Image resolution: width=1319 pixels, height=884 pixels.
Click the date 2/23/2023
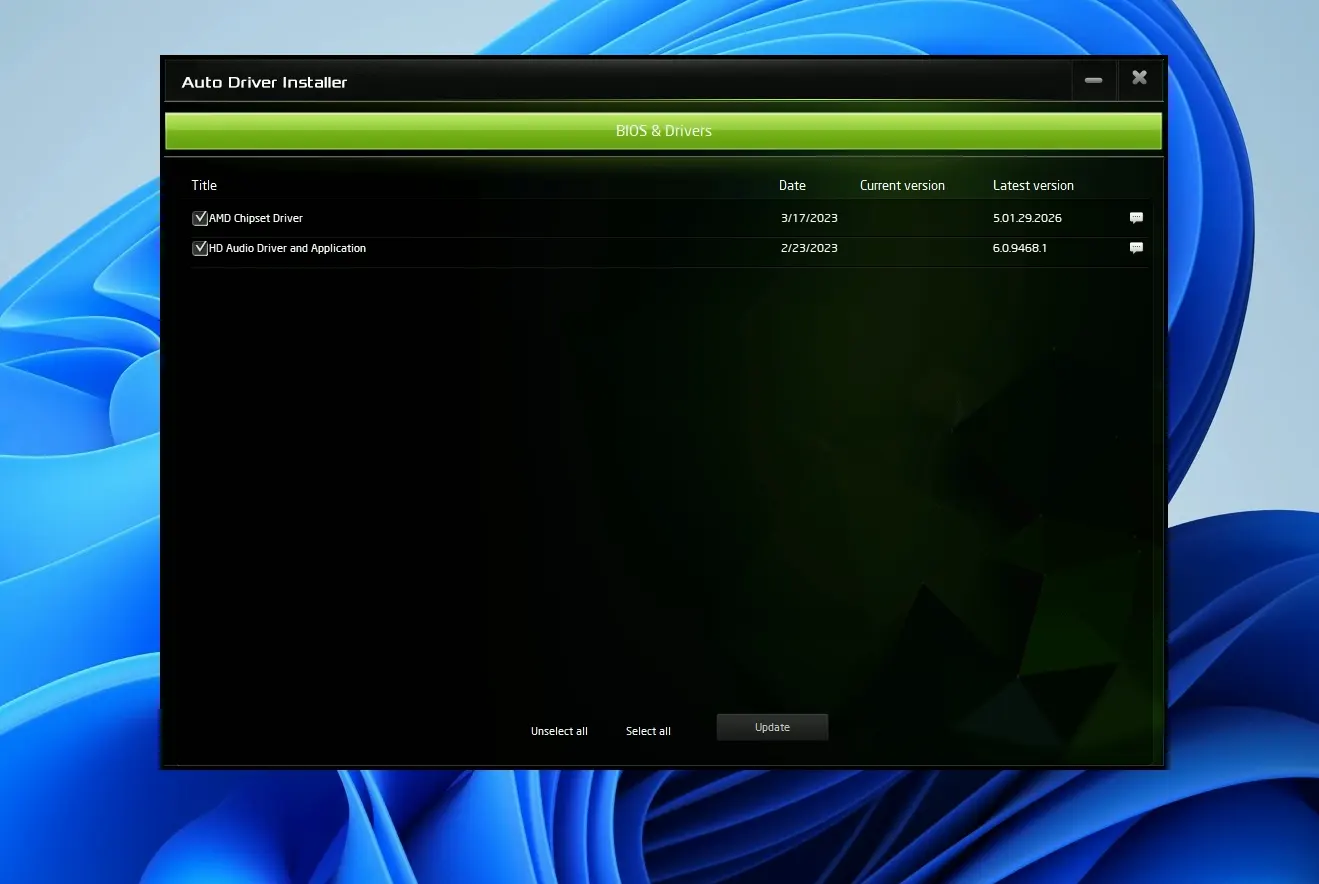click(x=809, y=248)
